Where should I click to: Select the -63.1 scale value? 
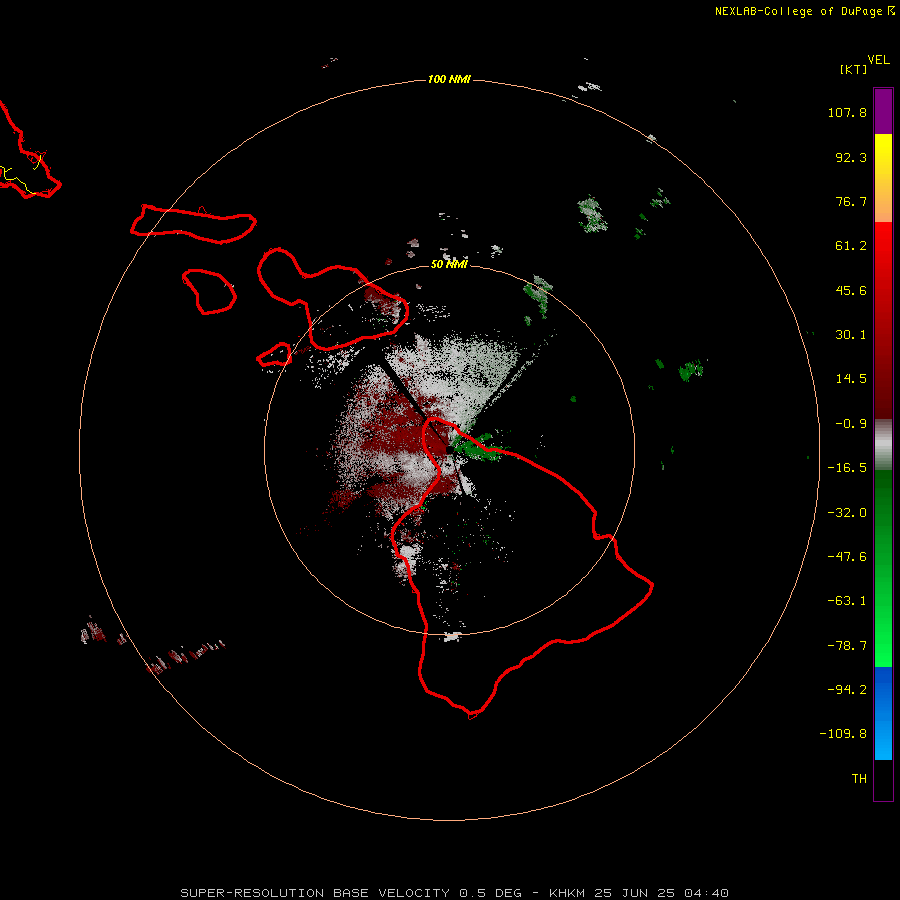(x=847, y=601)
